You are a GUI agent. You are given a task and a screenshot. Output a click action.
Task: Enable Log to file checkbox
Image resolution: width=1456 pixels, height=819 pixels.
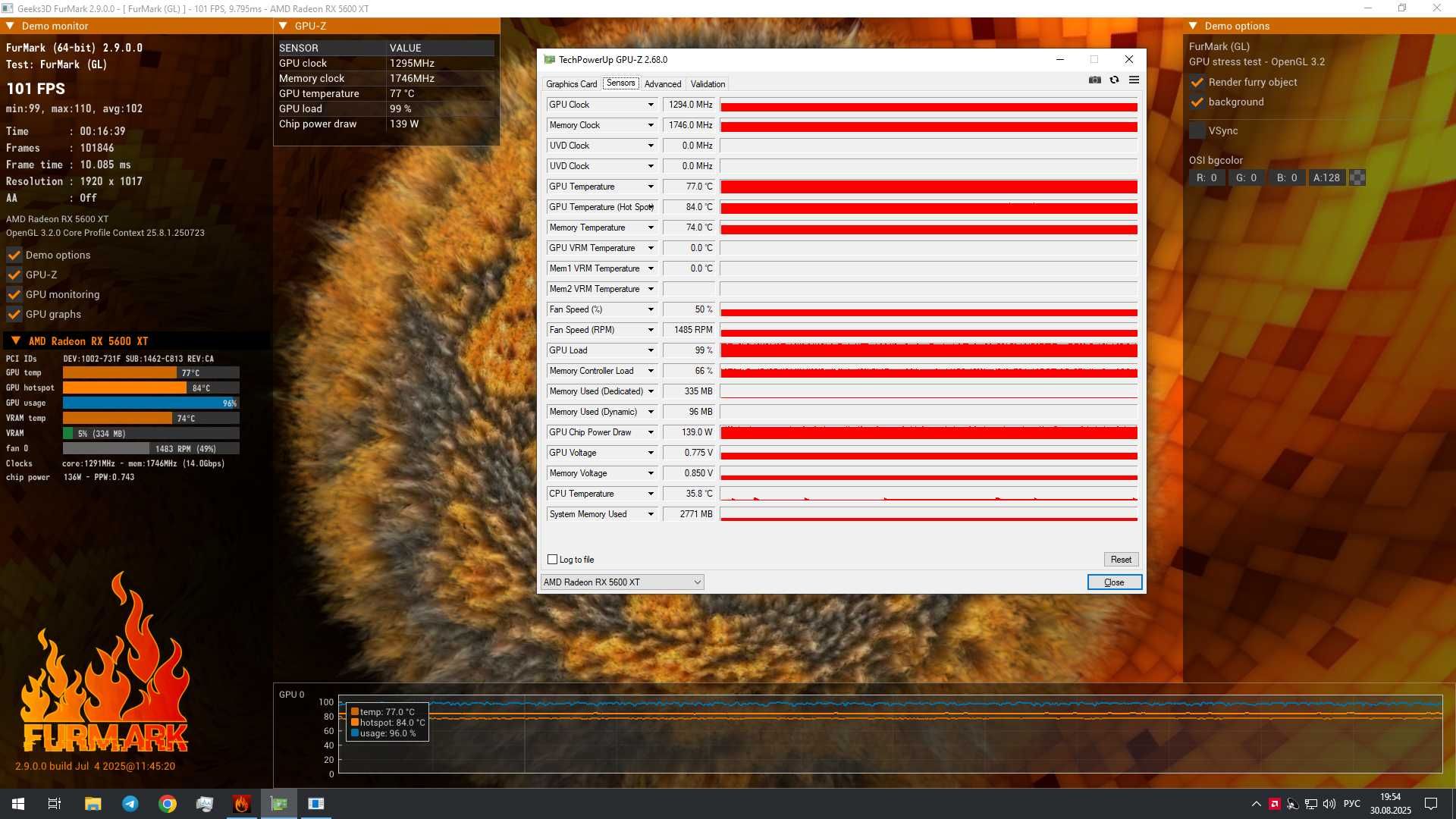552,560
